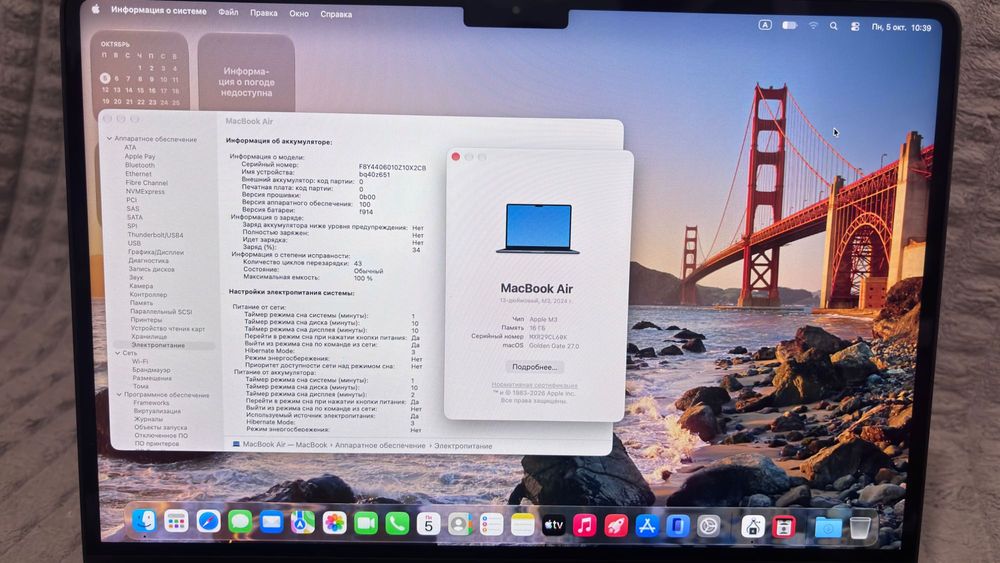Open Launchpad apps grid in Dock

pos(176,522)
